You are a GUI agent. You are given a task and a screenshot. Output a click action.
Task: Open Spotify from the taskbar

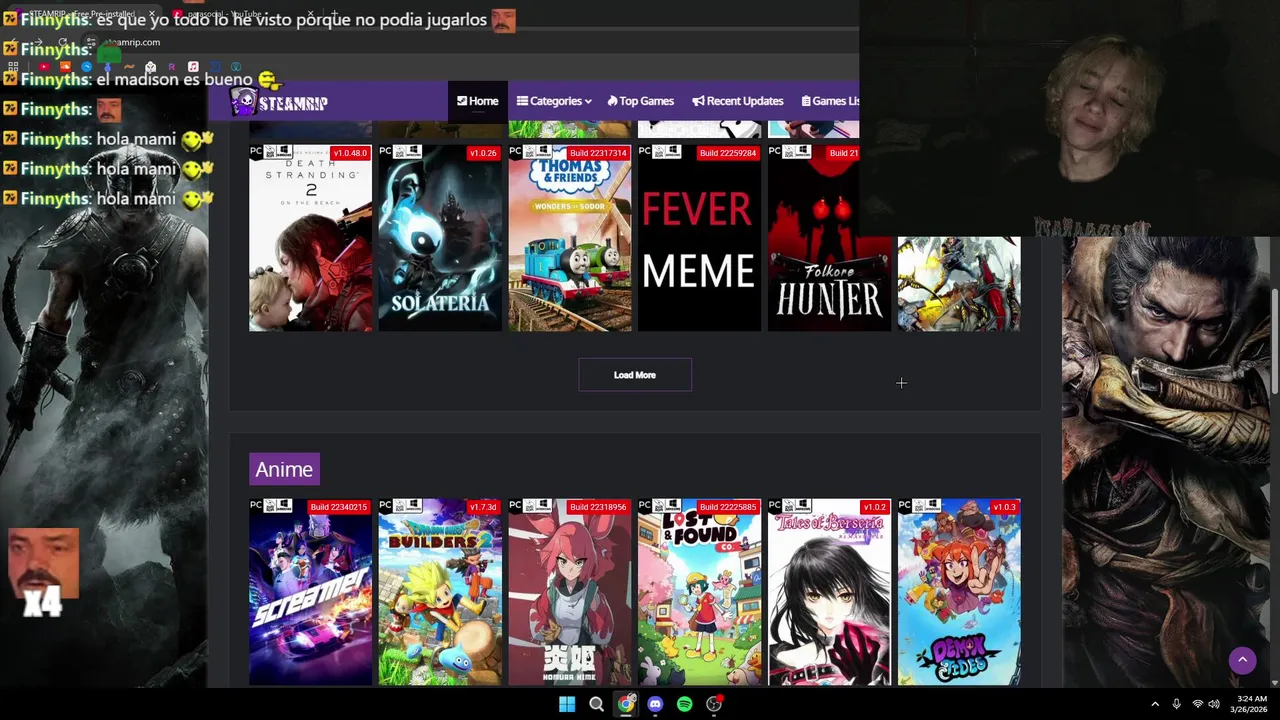coord(684,704)
